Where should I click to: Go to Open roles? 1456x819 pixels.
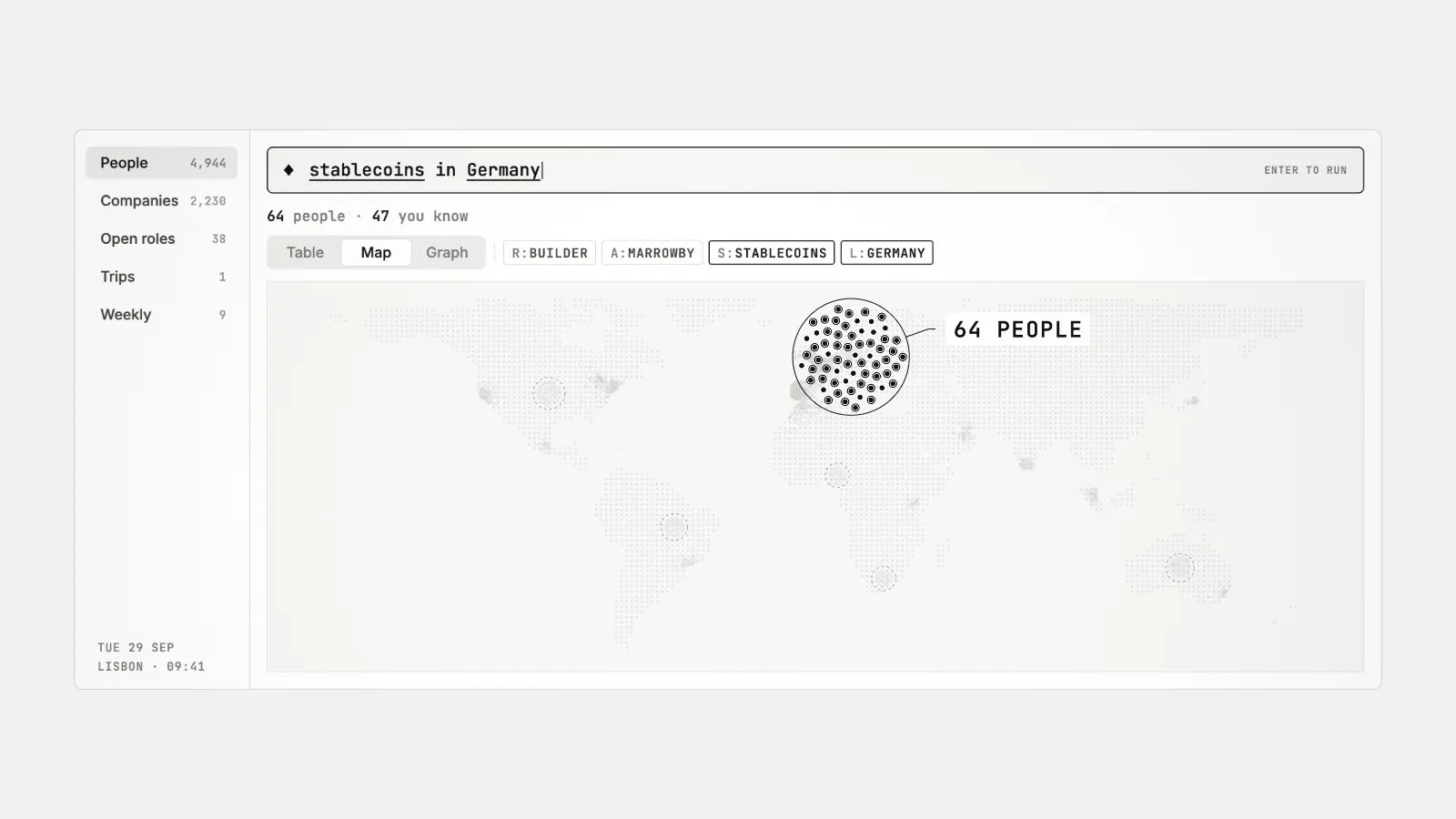click(161, 238)
